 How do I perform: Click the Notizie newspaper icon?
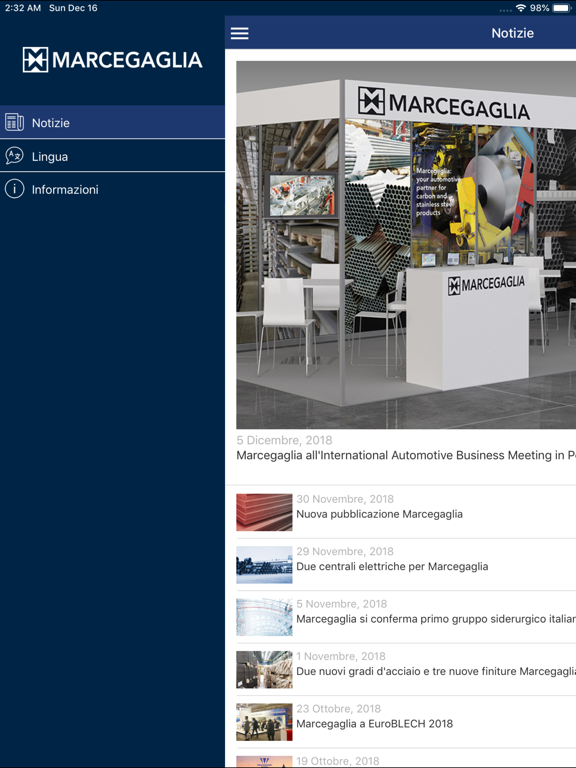point(14,122)
